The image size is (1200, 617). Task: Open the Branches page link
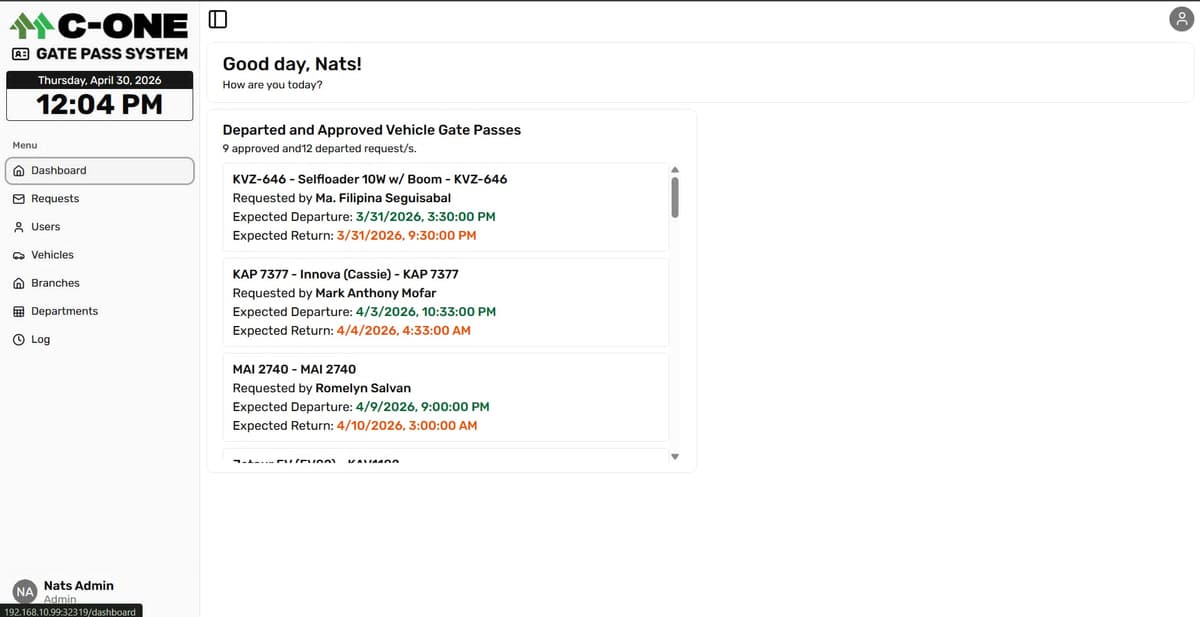[99, 283]
